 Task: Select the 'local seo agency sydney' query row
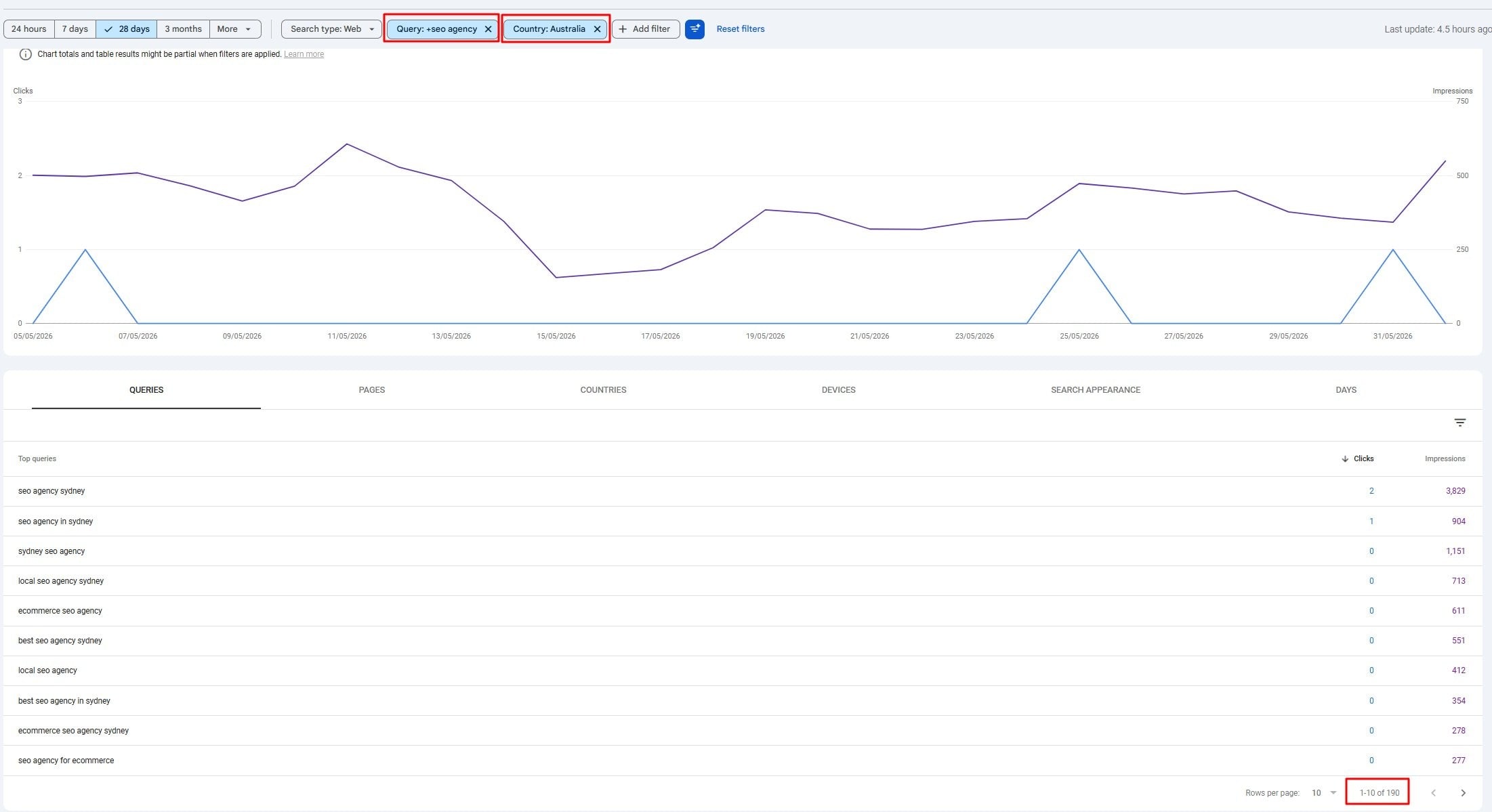[x=742, y=581]
